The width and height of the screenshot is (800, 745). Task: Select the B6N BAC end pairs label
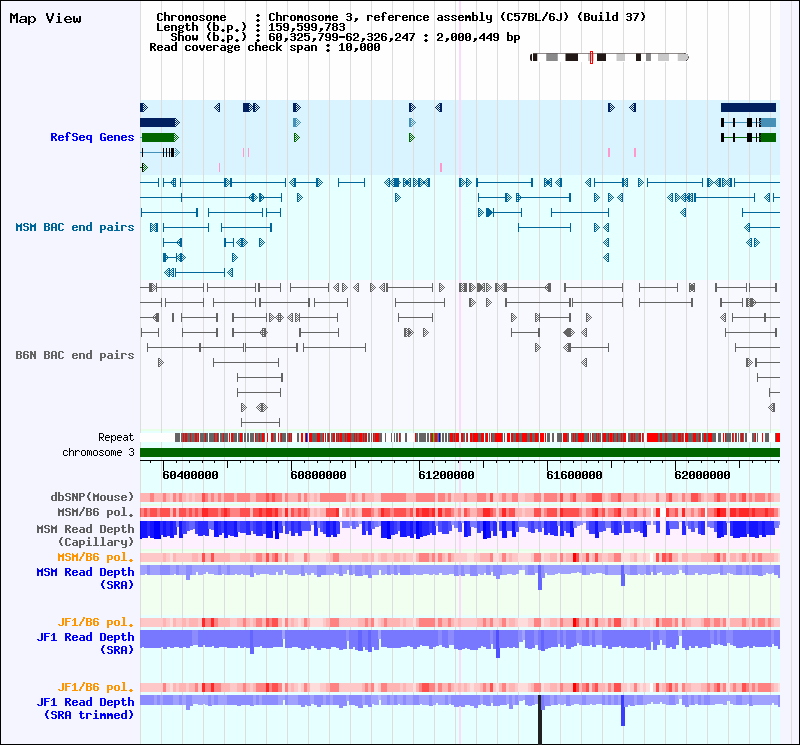point(74,355)
